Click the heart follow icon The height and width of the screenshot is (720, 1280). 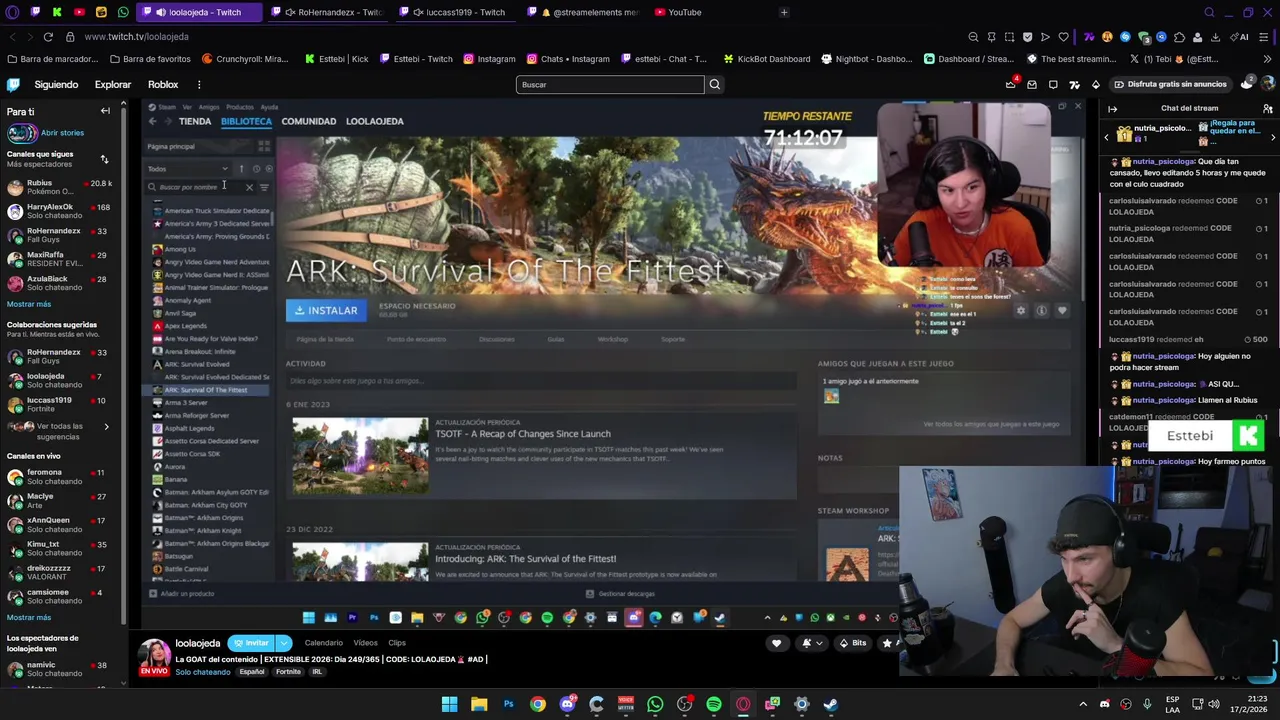tap(776, 643)
